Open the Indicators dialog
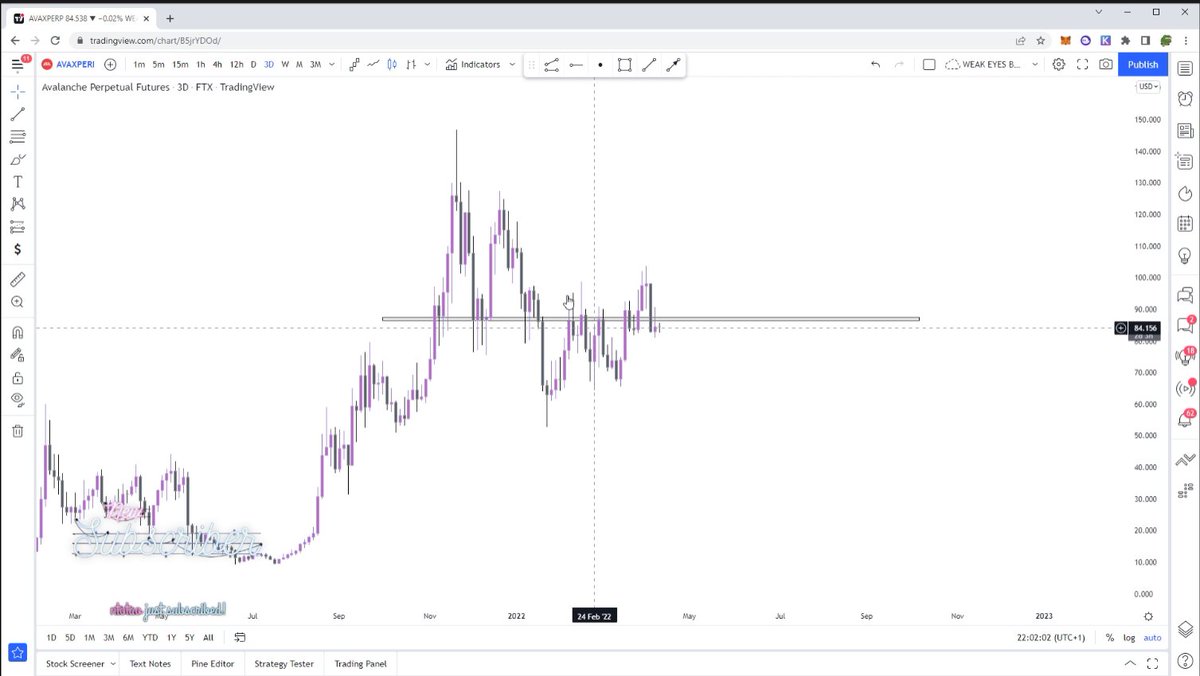1200x676 pixels. click(x=473, y=64)
